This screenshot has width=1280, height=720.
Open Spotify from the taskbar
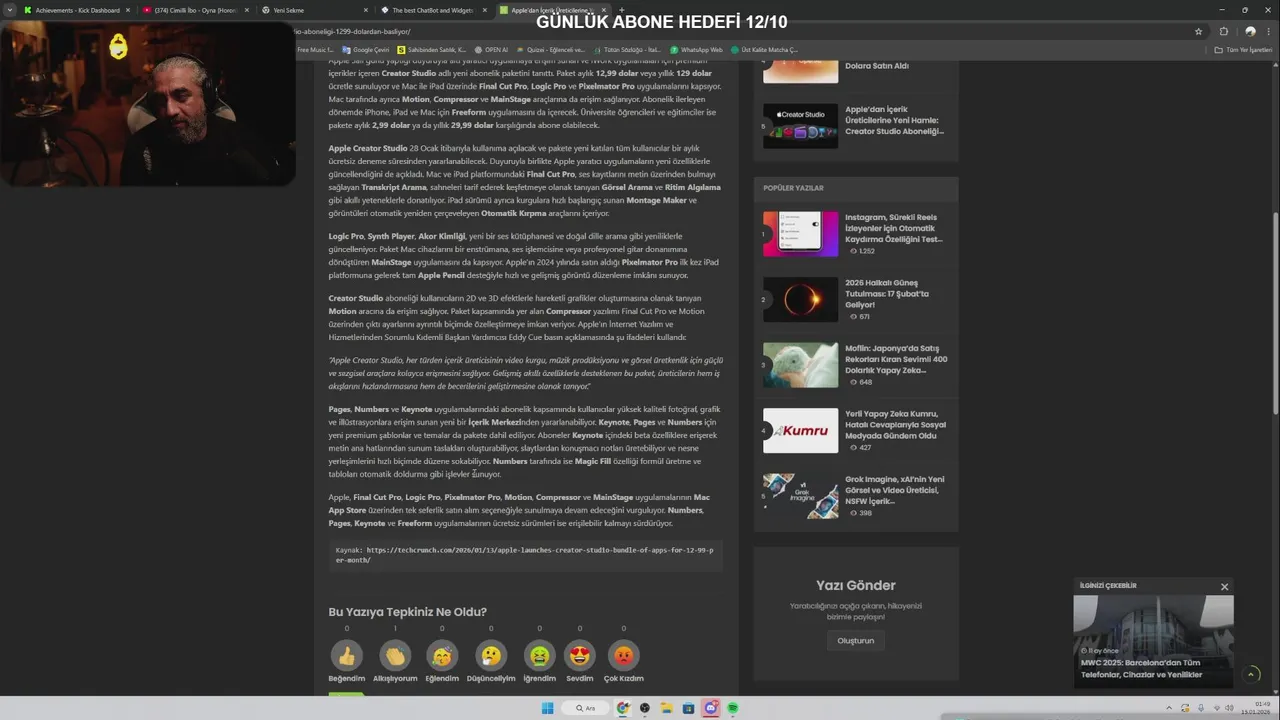(x=732, y=708)
